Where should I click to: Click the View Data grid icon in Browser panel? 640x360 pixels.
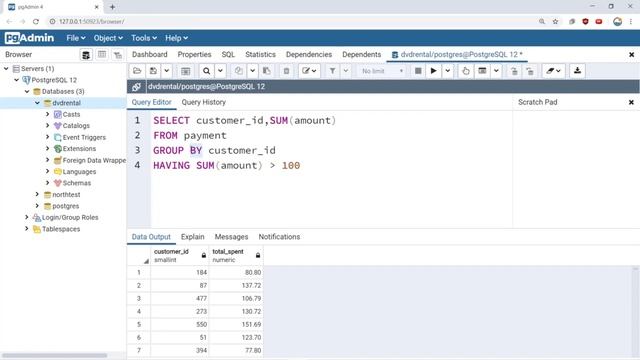click(x=102, y=55)
